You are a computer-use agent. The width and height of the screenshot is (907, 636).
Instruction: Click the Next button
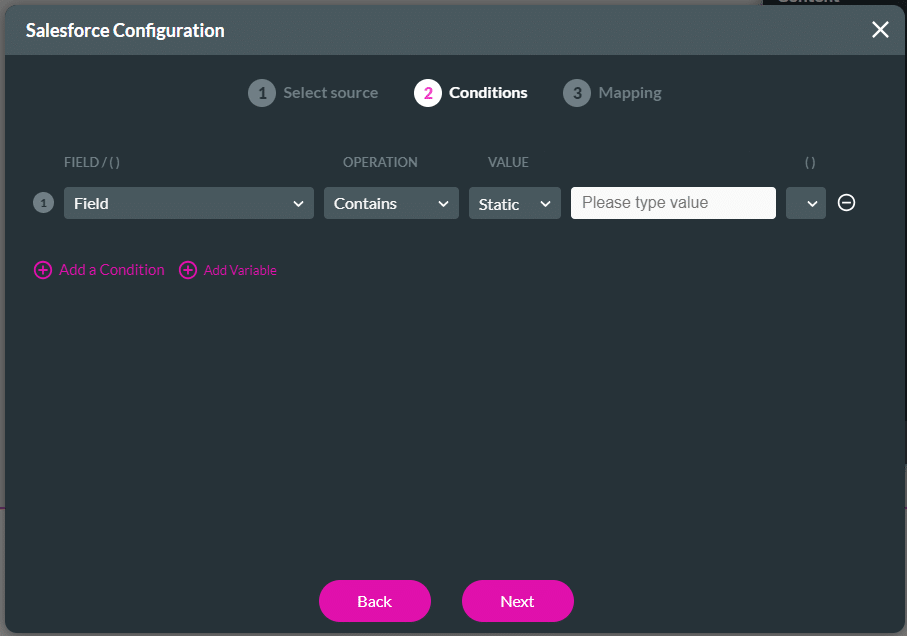pos(517,601)
